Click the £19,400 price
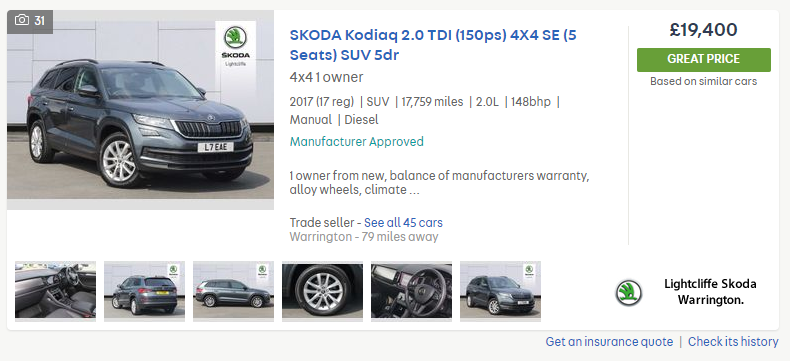 703,30
